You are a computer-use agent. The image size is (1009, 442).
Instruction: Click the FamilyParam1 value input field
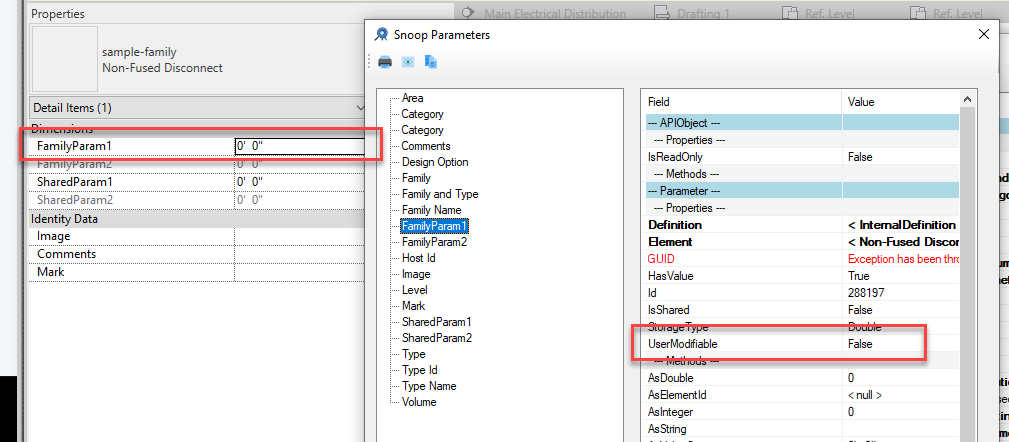click(300, 147)
